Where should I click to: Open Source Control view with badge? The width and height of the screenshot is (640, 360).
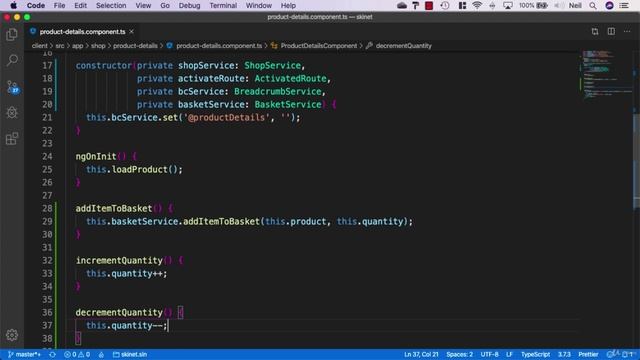coord(12,87)
